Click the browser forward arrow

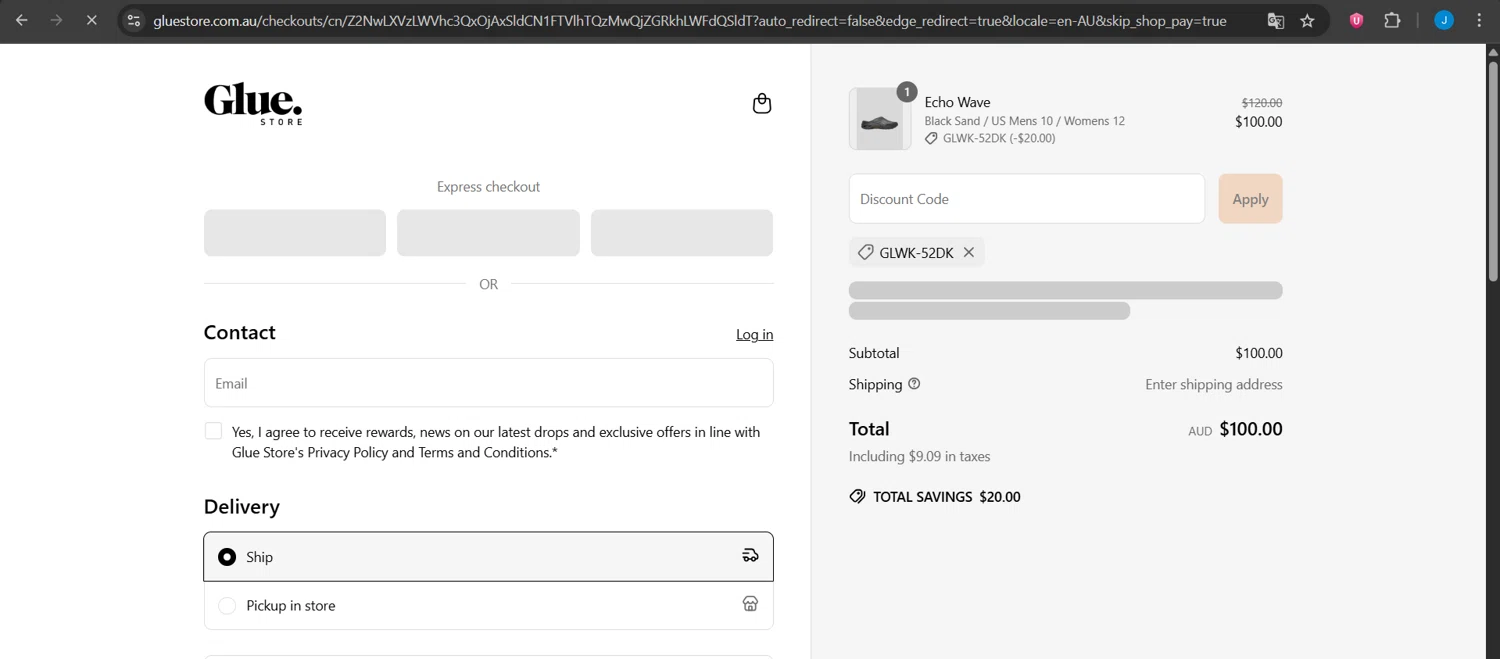click(56, 20)
